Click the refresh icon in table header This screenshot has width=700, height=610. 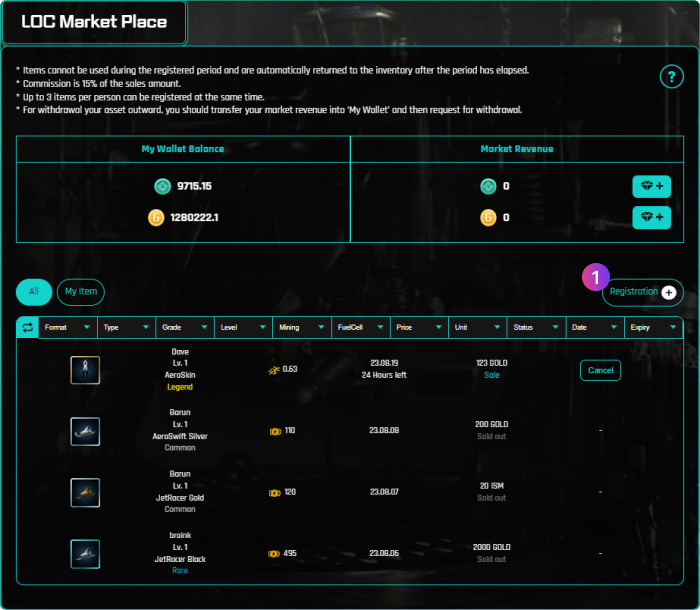[27, 327]
